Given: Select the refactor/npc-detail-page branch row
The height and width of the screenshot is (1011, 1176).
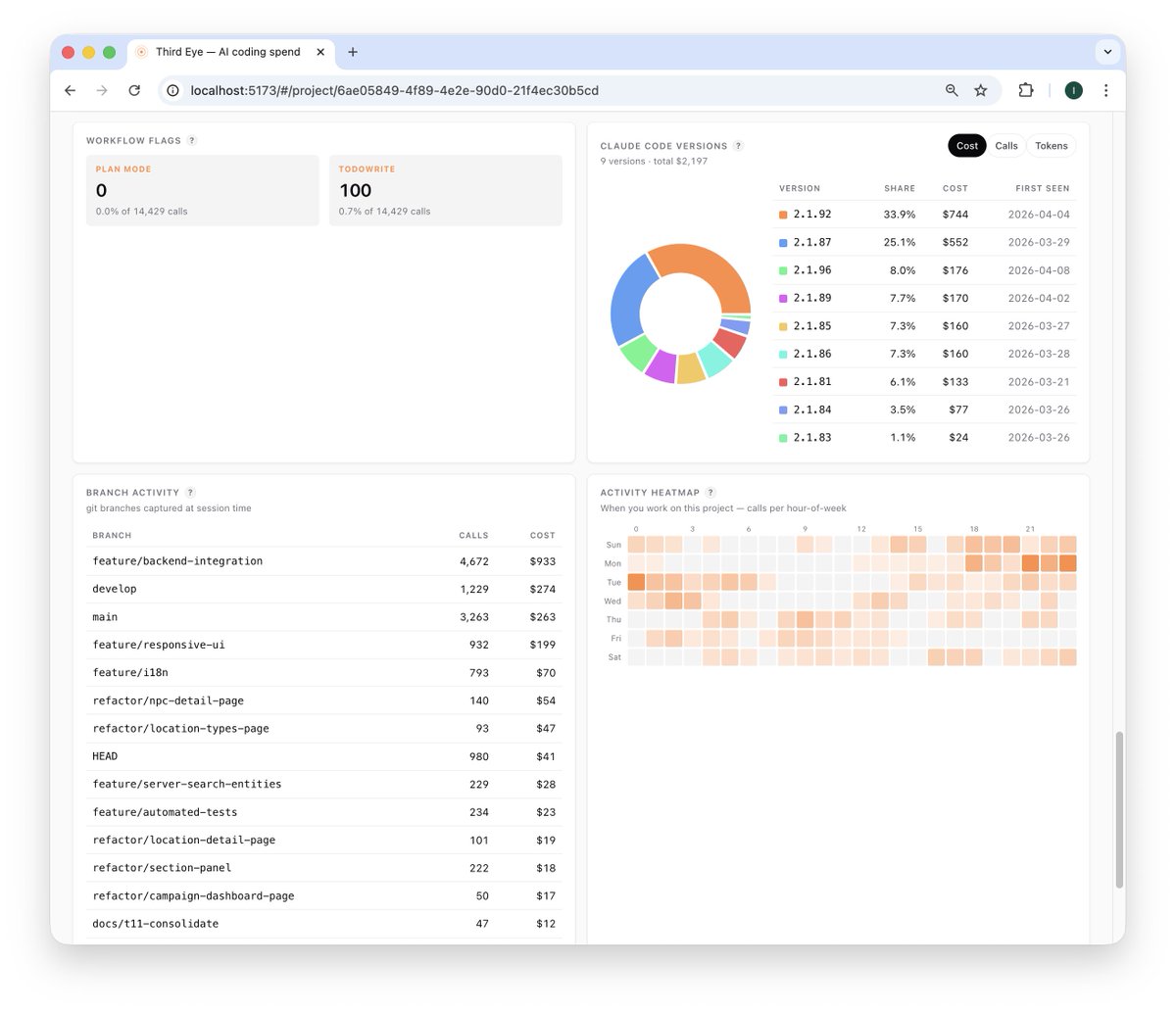Looking at the screenshot, I should pos(324,700).
